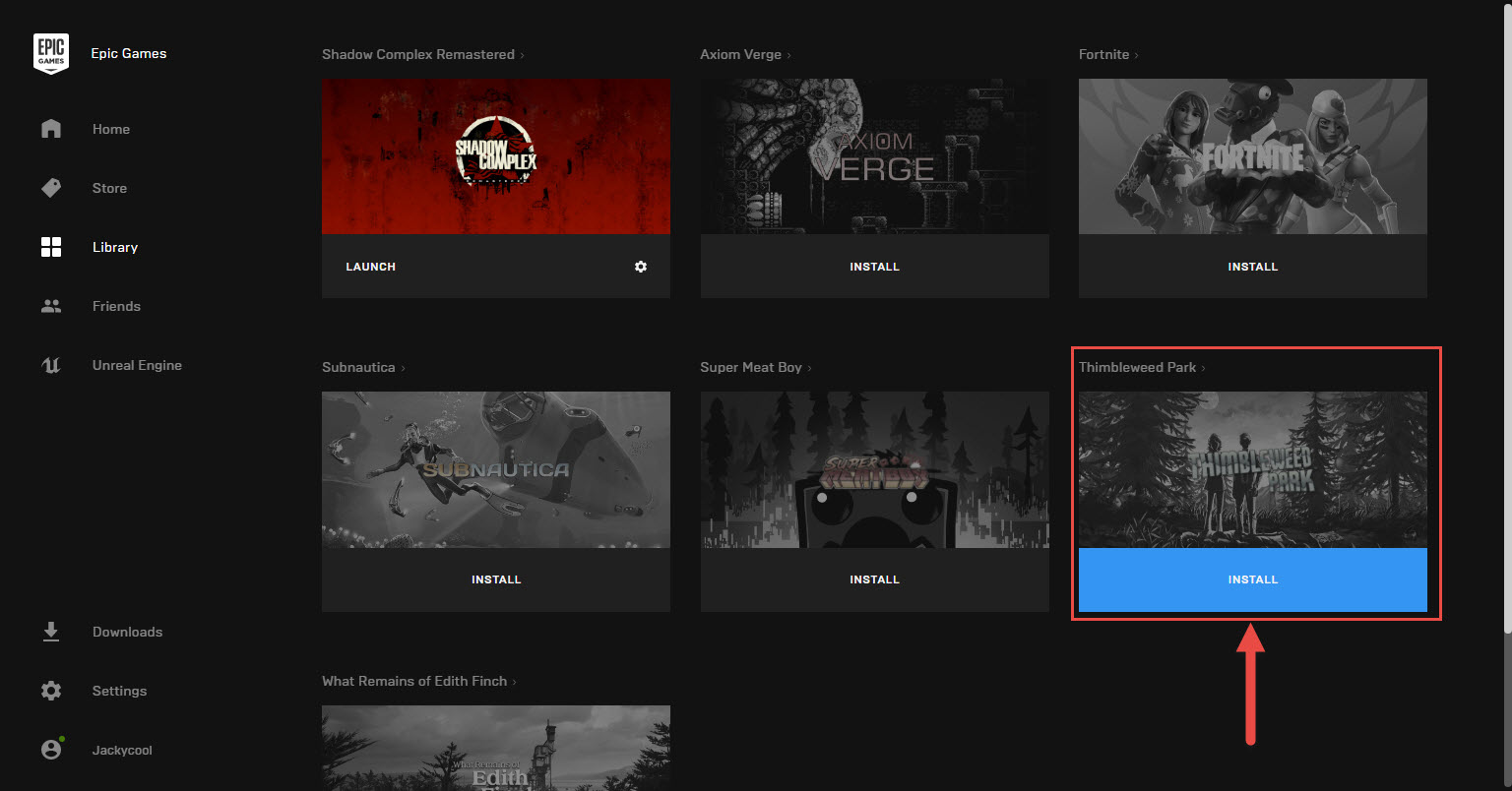Click the Super Meat Boy cover art
Viewport: 1512px width, 791px height.
[874, 469]
